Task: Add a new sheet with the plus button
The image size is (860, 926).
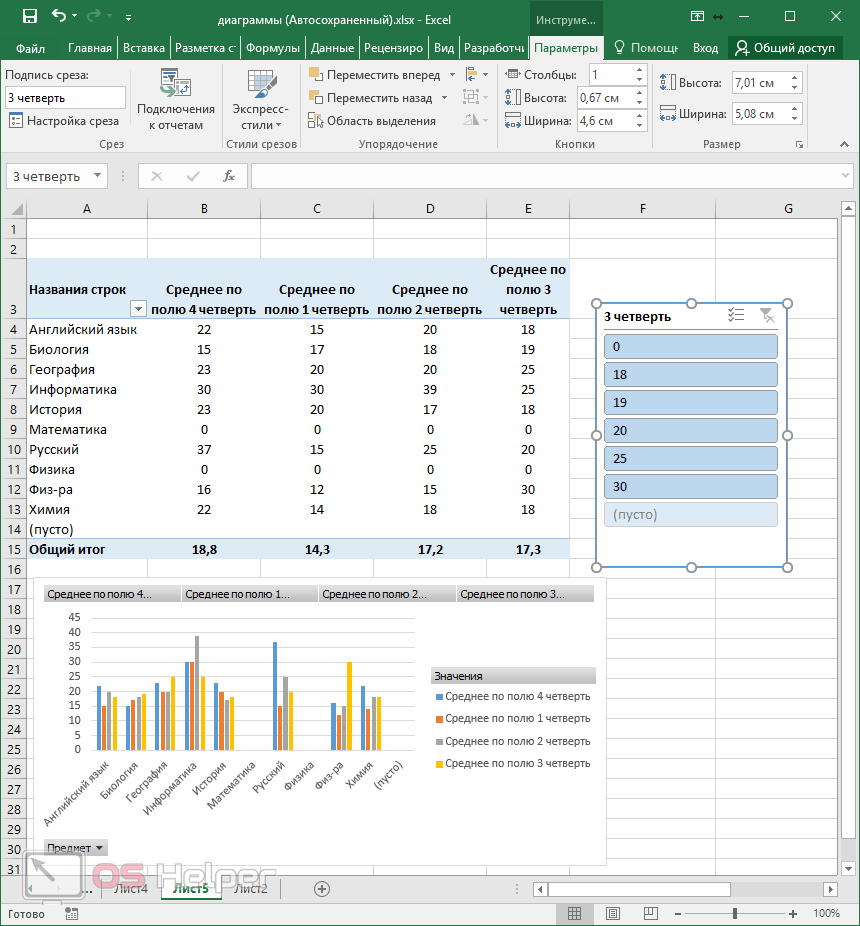Action: click(322, 888)
